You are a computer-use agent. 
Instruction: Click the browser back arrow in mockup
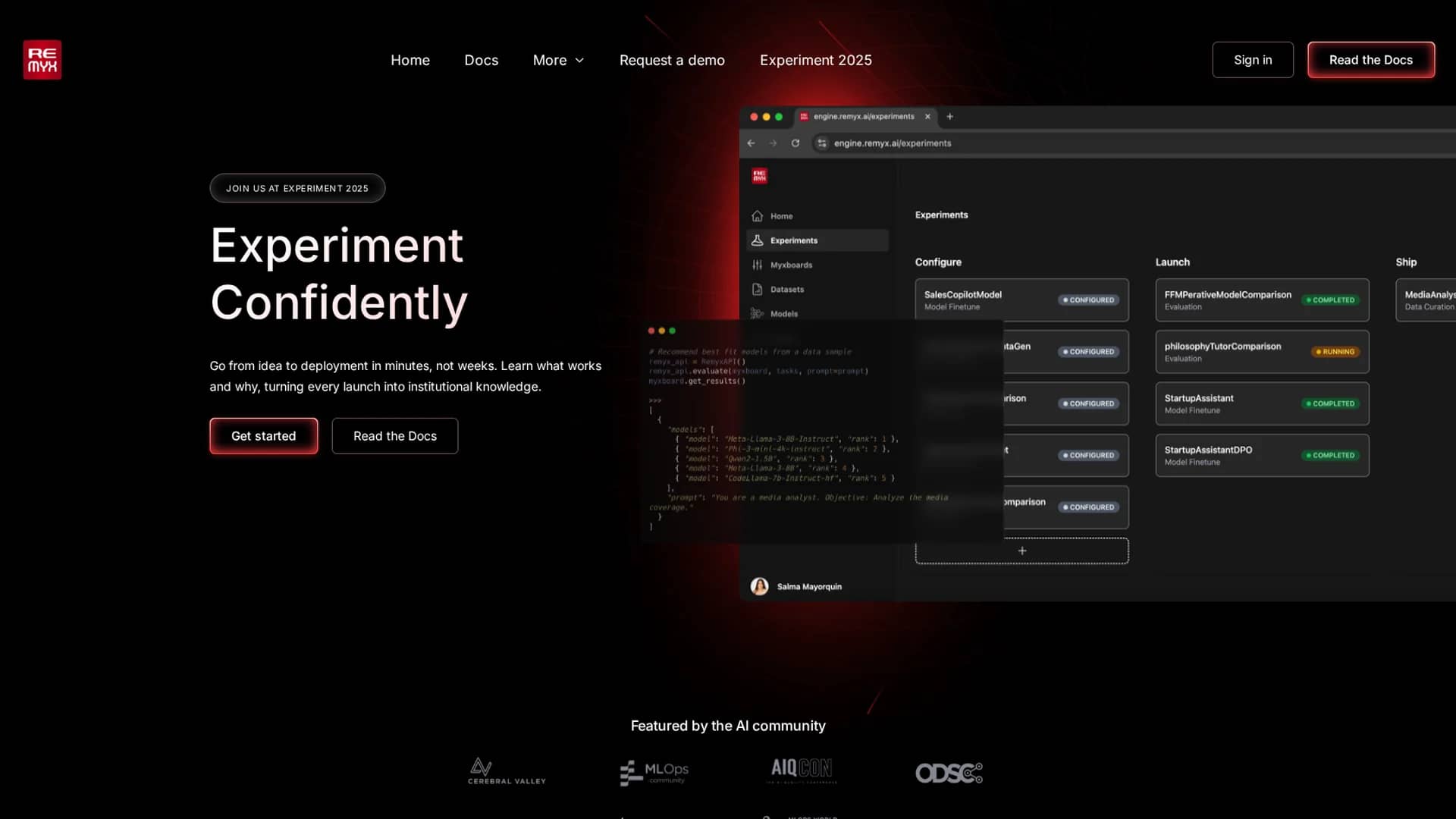coord(751,143)
